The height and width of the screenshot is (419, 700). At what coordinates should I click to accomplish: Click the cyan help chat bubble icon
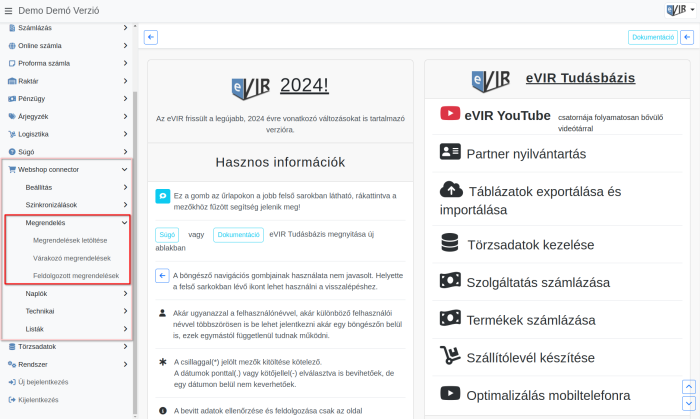click(x=162, y=196)
